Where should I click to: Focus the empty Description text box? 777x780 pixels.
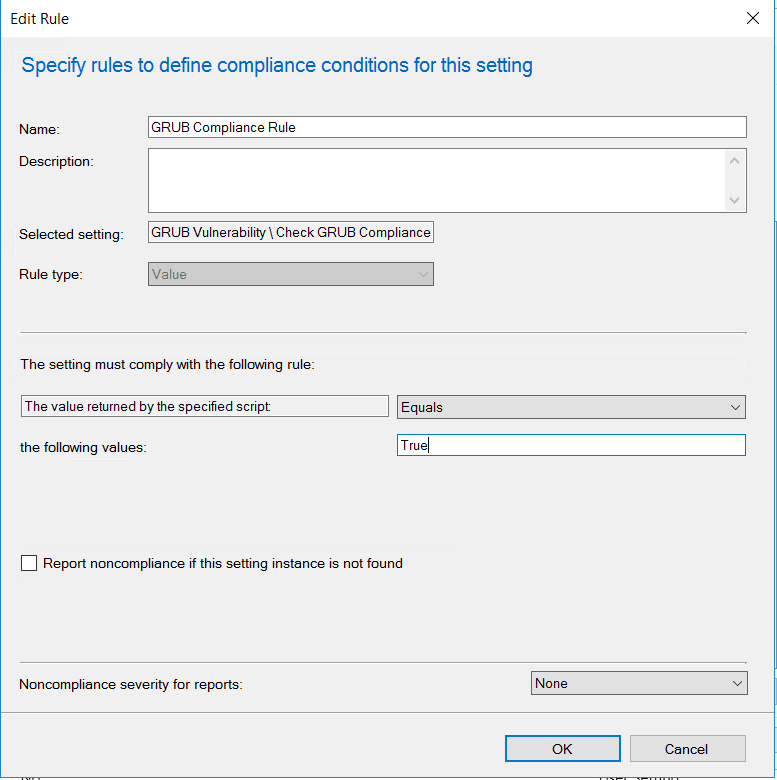point(436,180)
